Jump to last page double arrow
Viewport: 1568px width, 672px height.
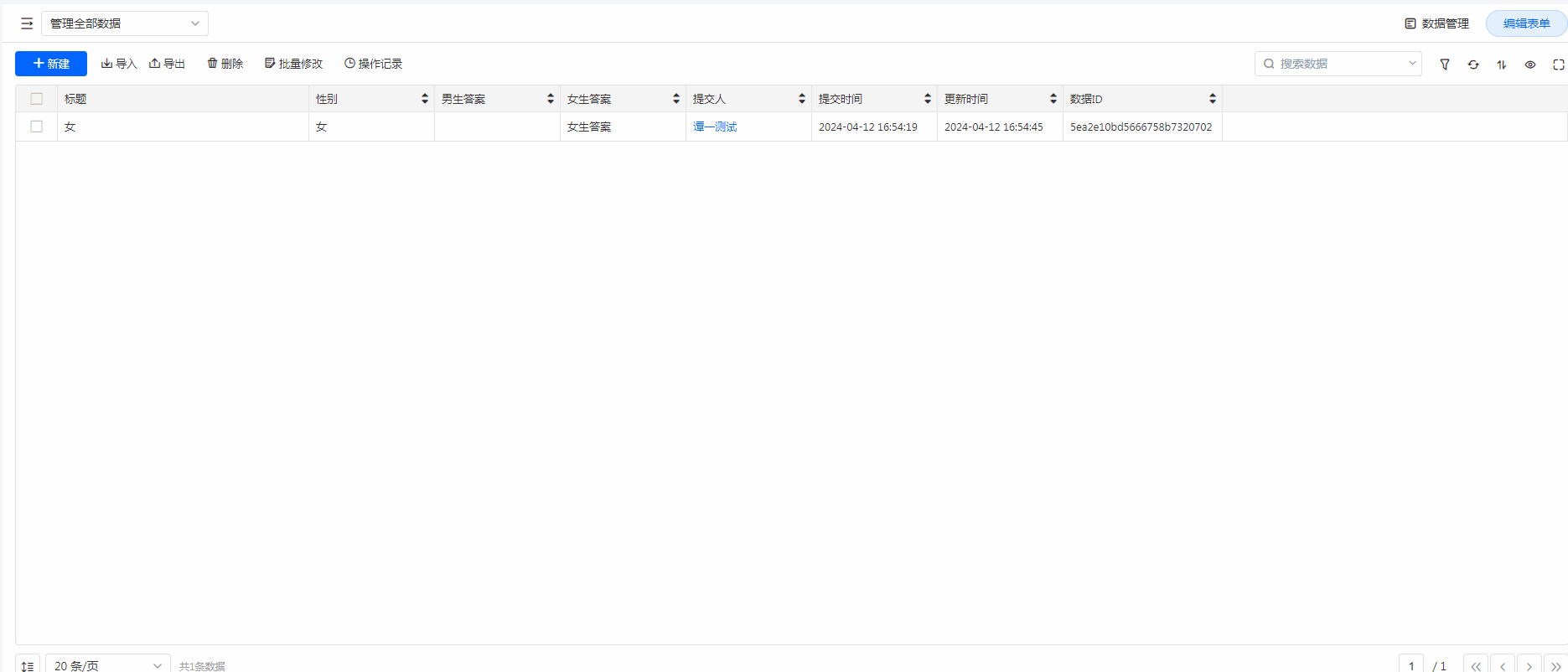pyautogui.click(x=1556, y=665)
